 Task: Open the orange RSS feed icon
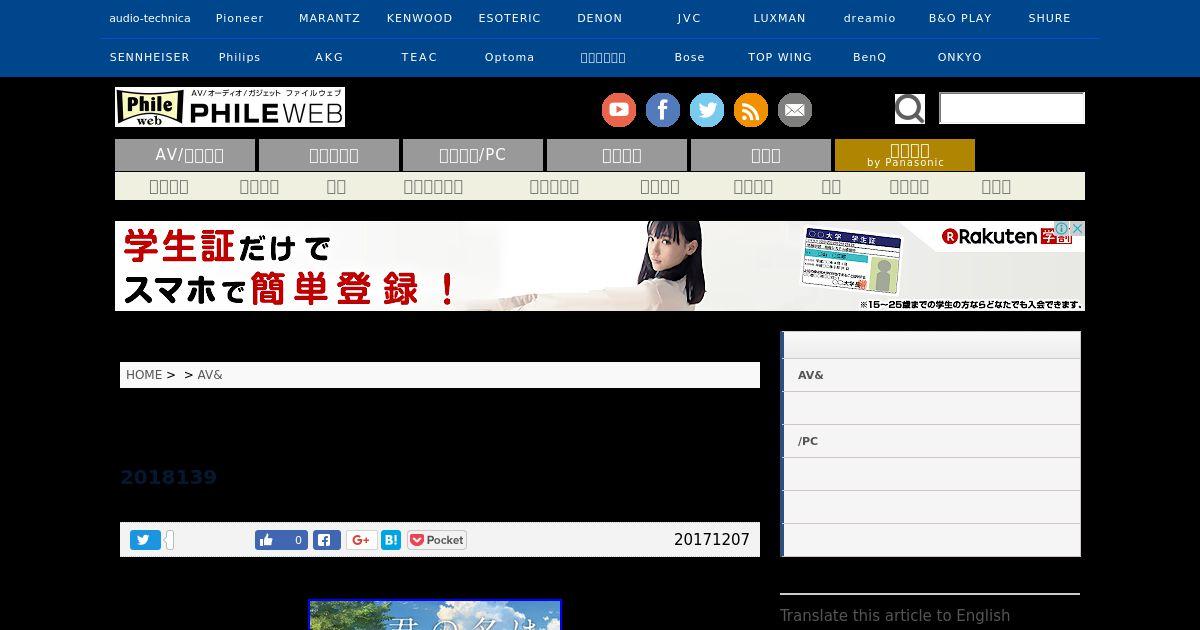[x=751, y=110]
